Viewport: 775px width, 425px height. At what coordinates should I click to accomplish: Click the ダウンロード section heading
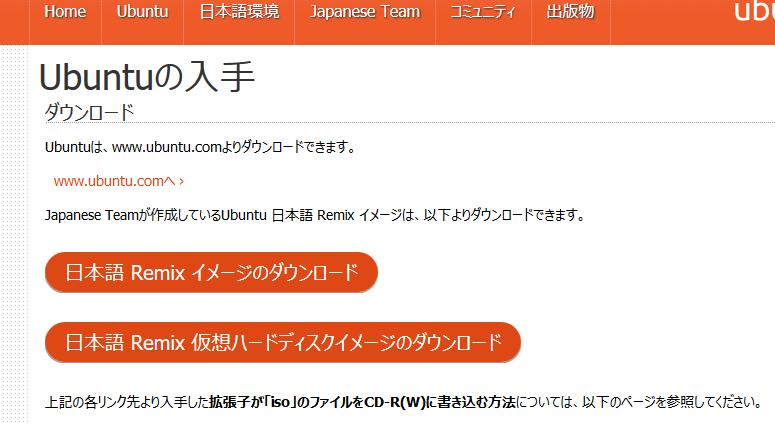(90, 111)
